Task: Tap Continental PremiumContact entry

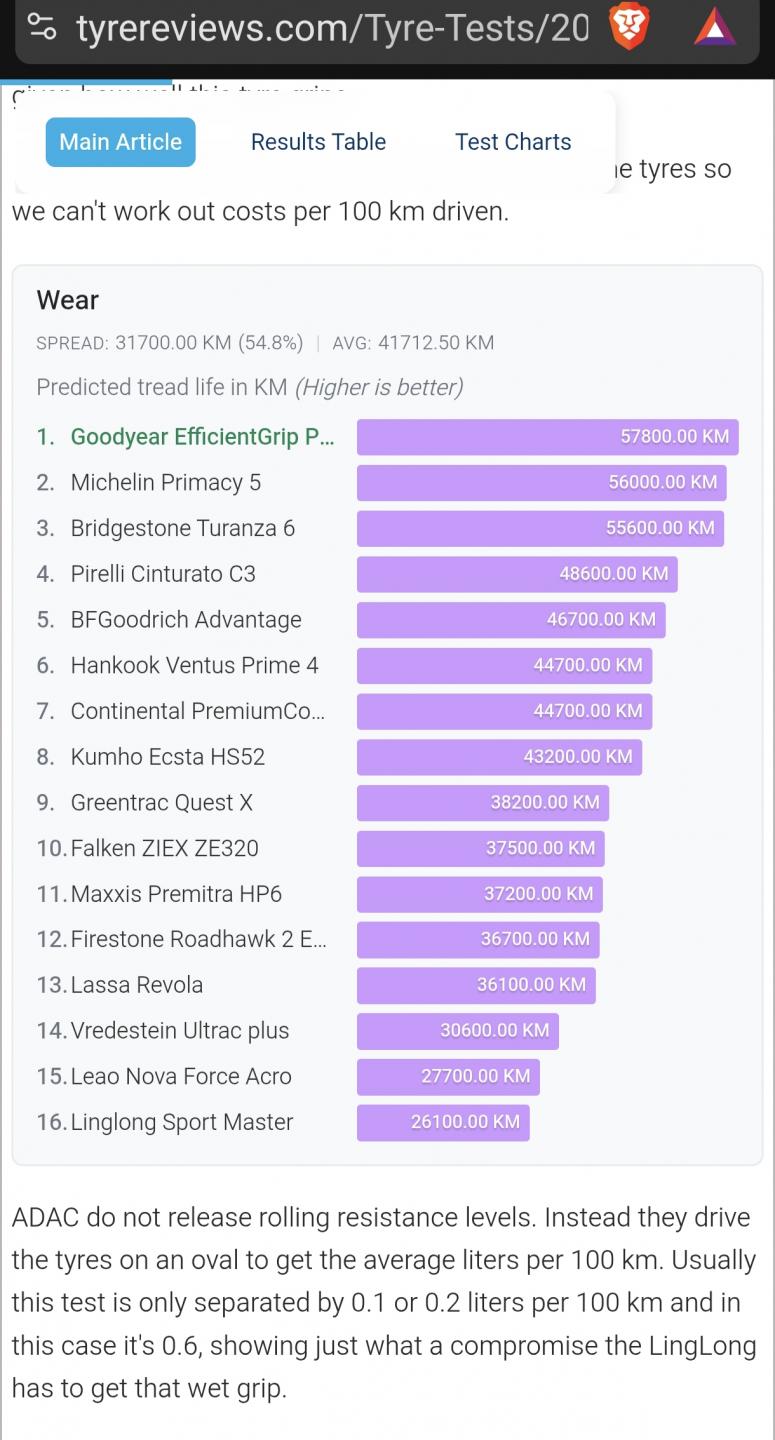Action: pyautogui.click(x=197, y=711)
